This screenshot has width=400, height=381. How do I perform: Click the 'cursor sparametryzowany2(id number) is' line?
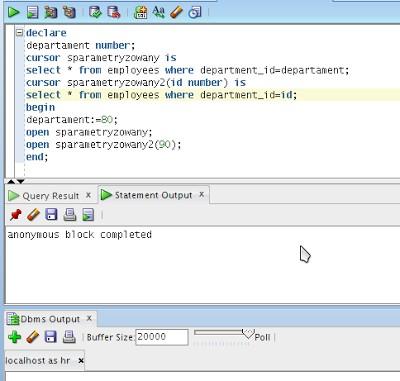tap(136, 82)
